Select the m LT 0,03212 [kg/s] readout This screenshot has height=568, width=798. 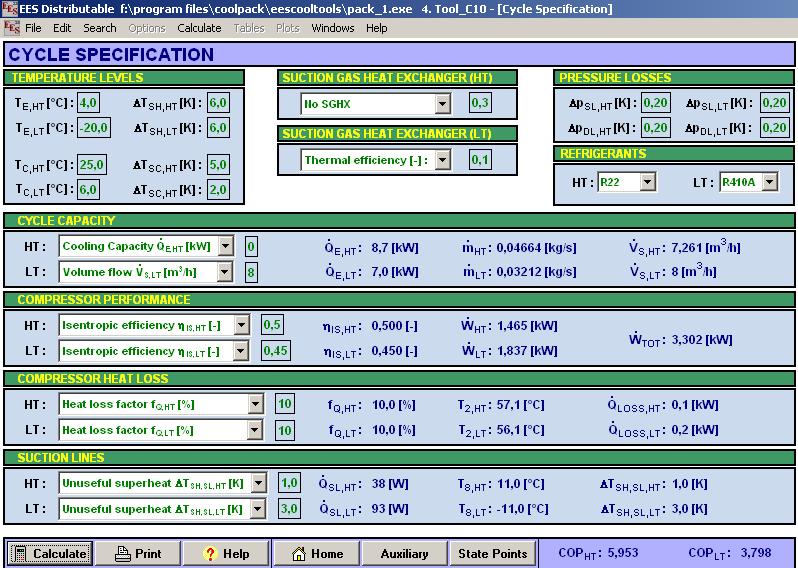pyautogui.click(x=536, y=272)
